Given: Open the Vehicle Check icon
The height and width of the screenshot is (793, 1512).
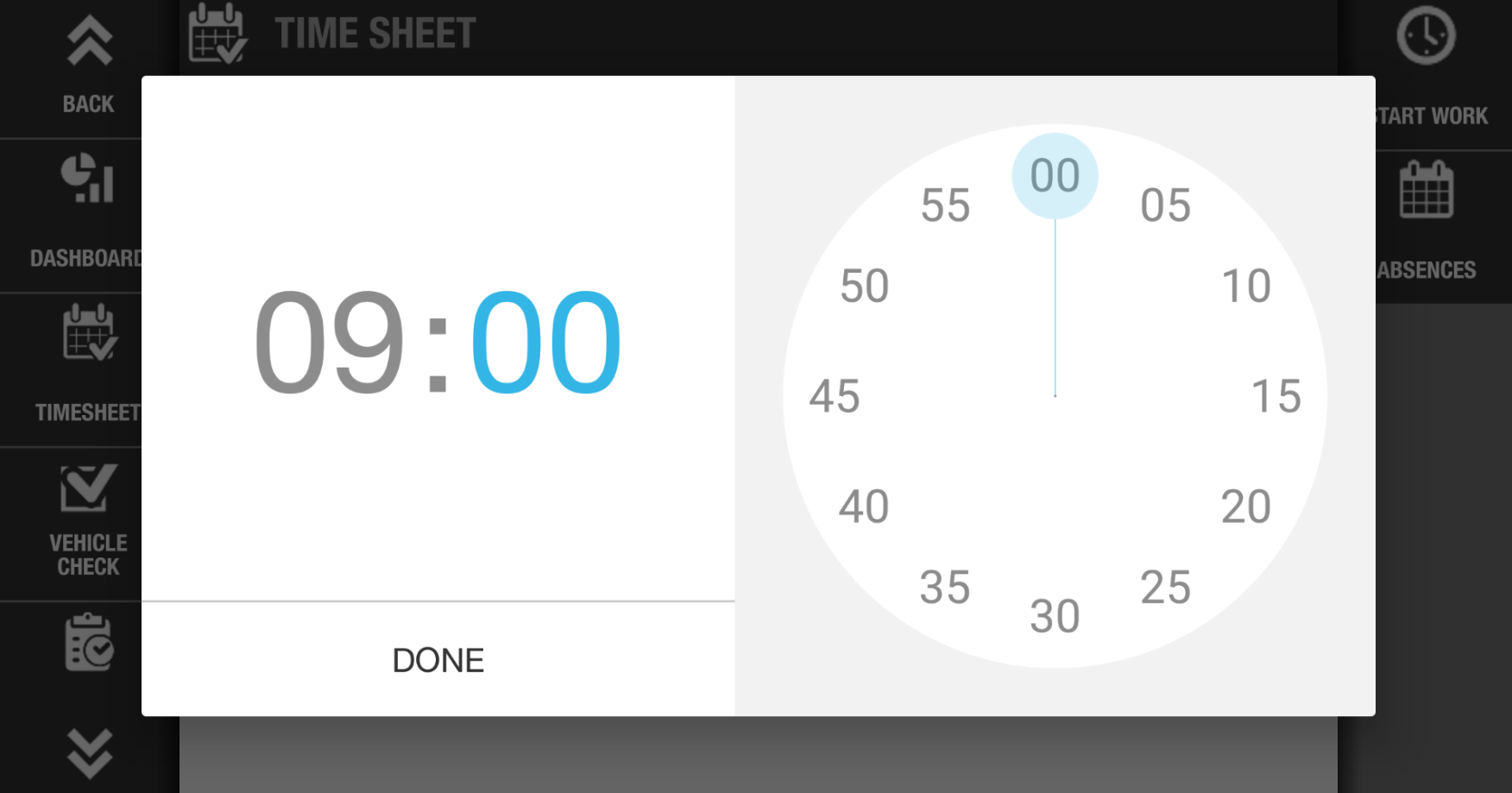Looking at the screenshot, I should (x=87, y=488).
